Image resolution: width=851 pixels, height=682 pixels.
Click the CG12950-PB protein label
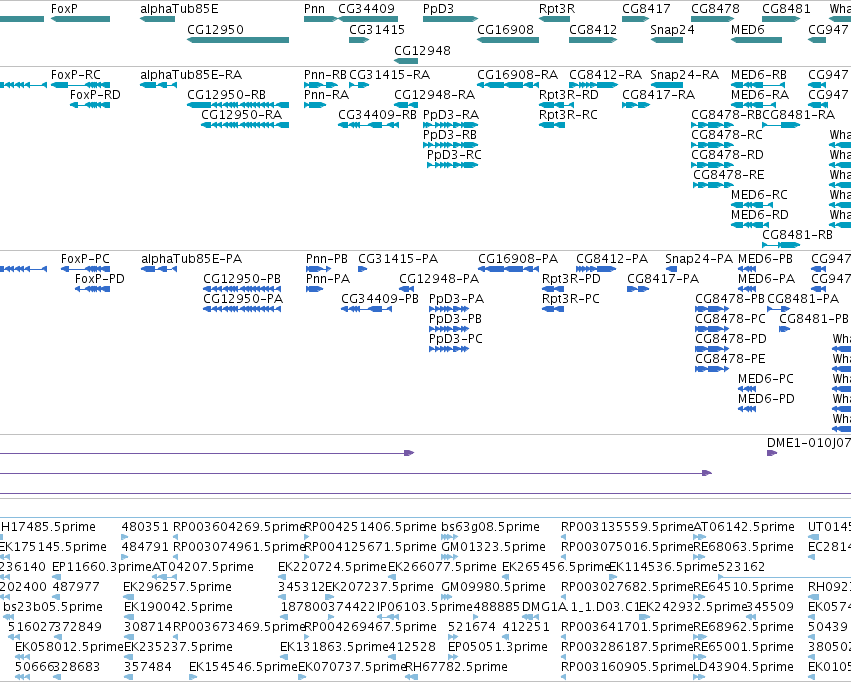click(242, 278)
